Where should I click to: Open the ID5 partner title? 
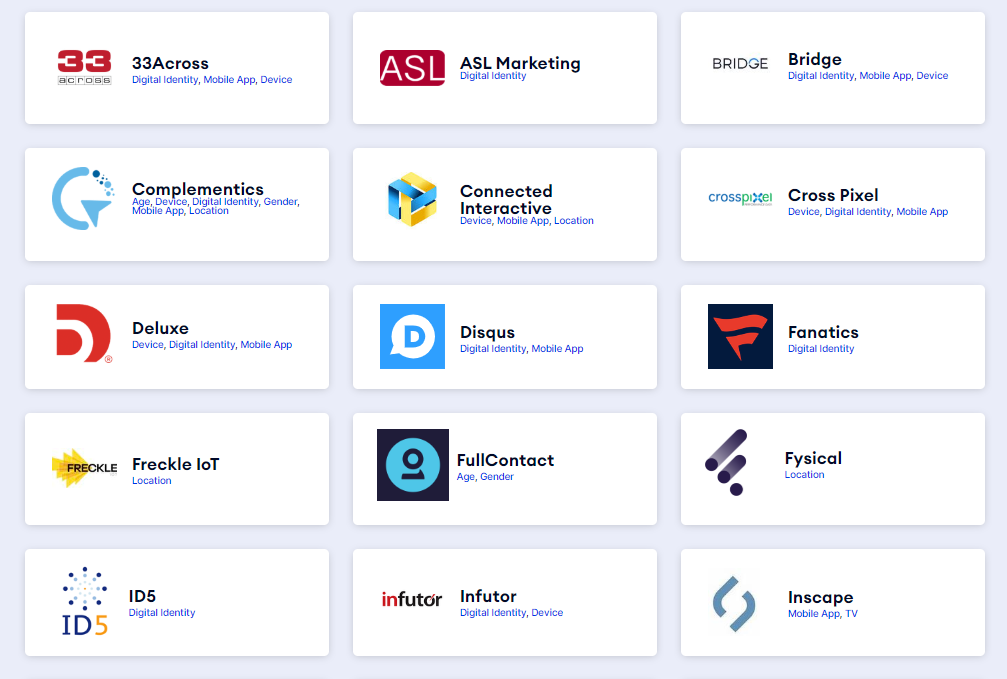click(142, 596)
